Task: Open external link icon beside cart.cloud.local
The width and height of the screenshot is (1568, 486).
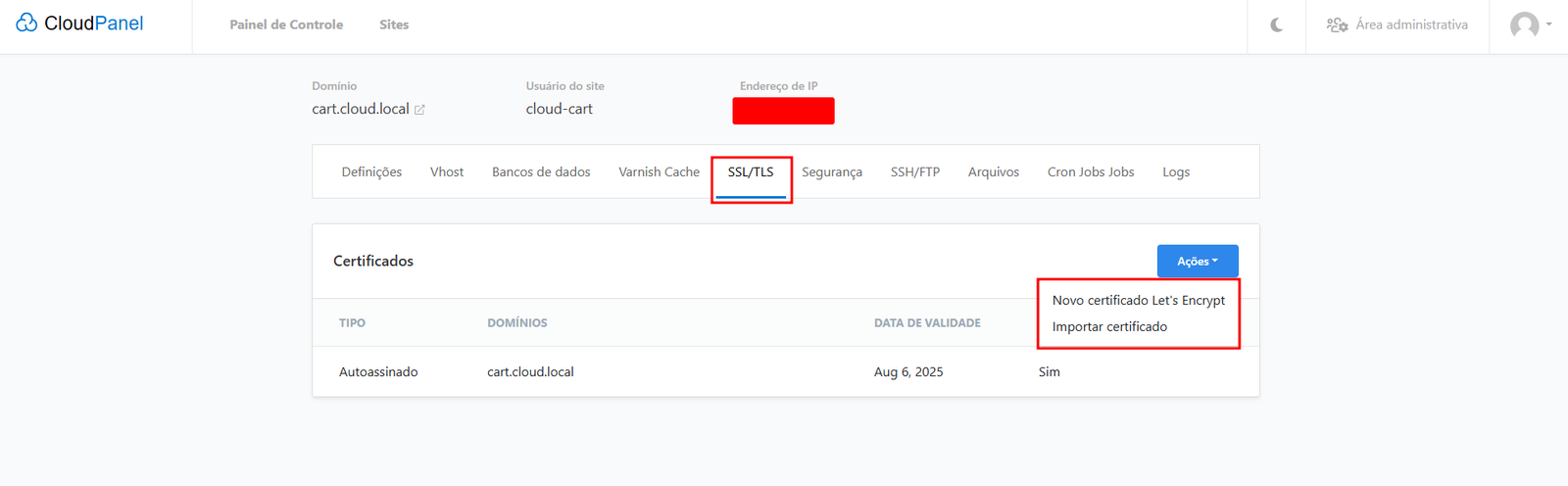Action: pyautogui.click(x=419, y=110)
